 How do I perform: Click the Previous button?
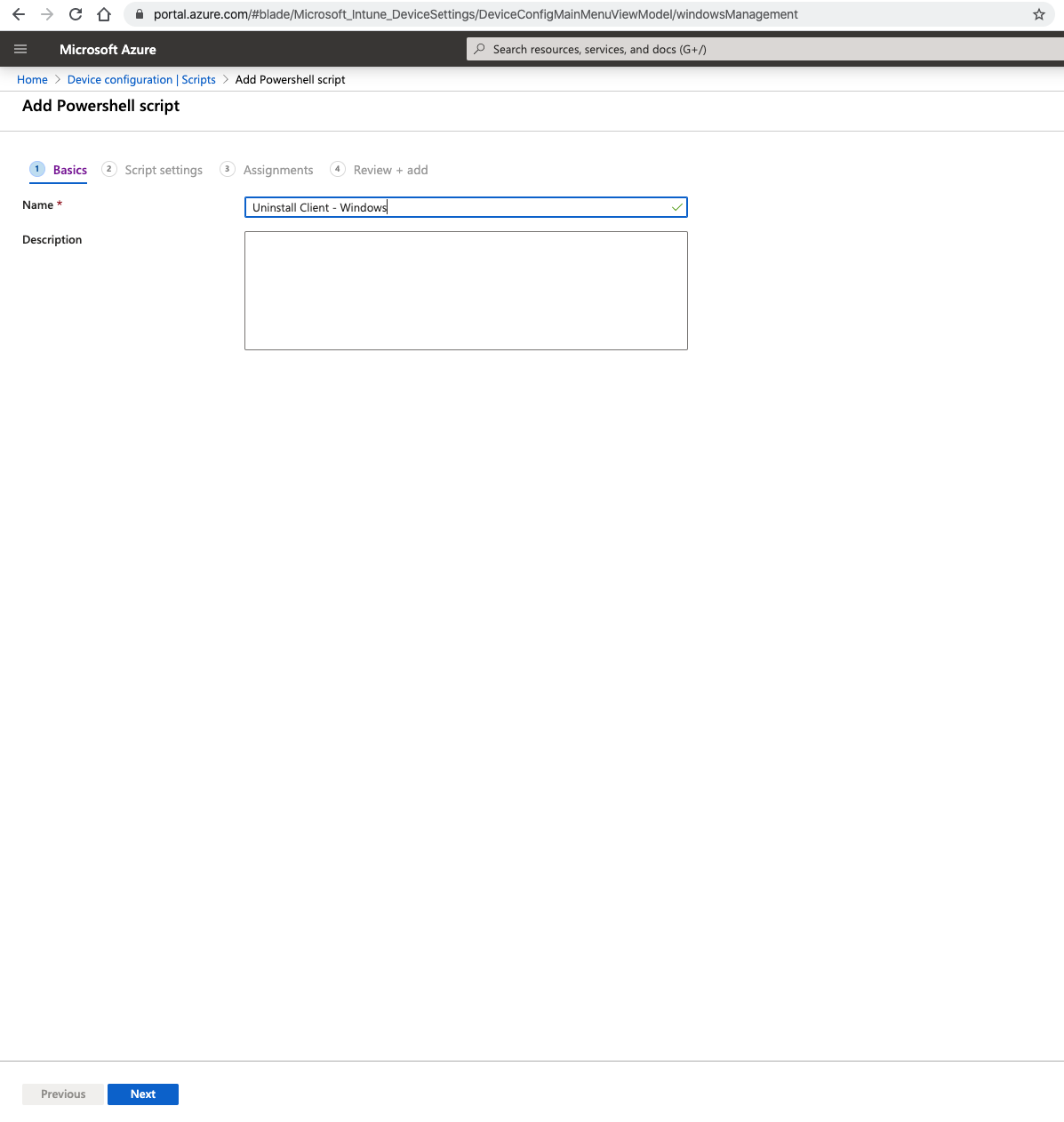coord(62,1094)
